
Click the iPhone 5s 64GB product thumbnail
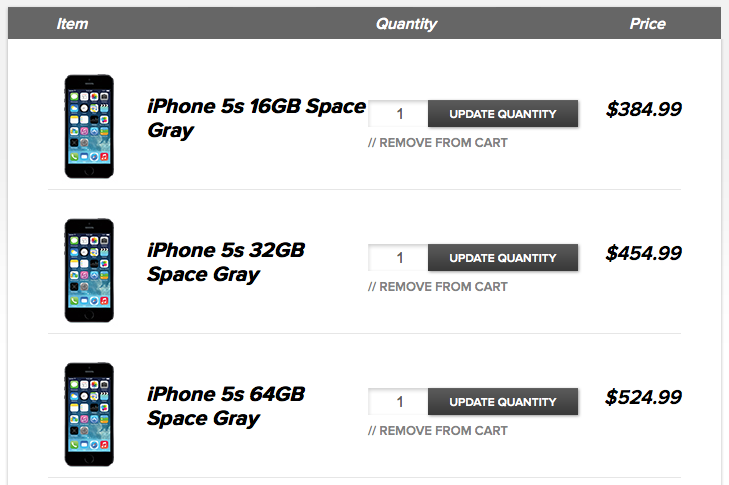click(89, 414)
